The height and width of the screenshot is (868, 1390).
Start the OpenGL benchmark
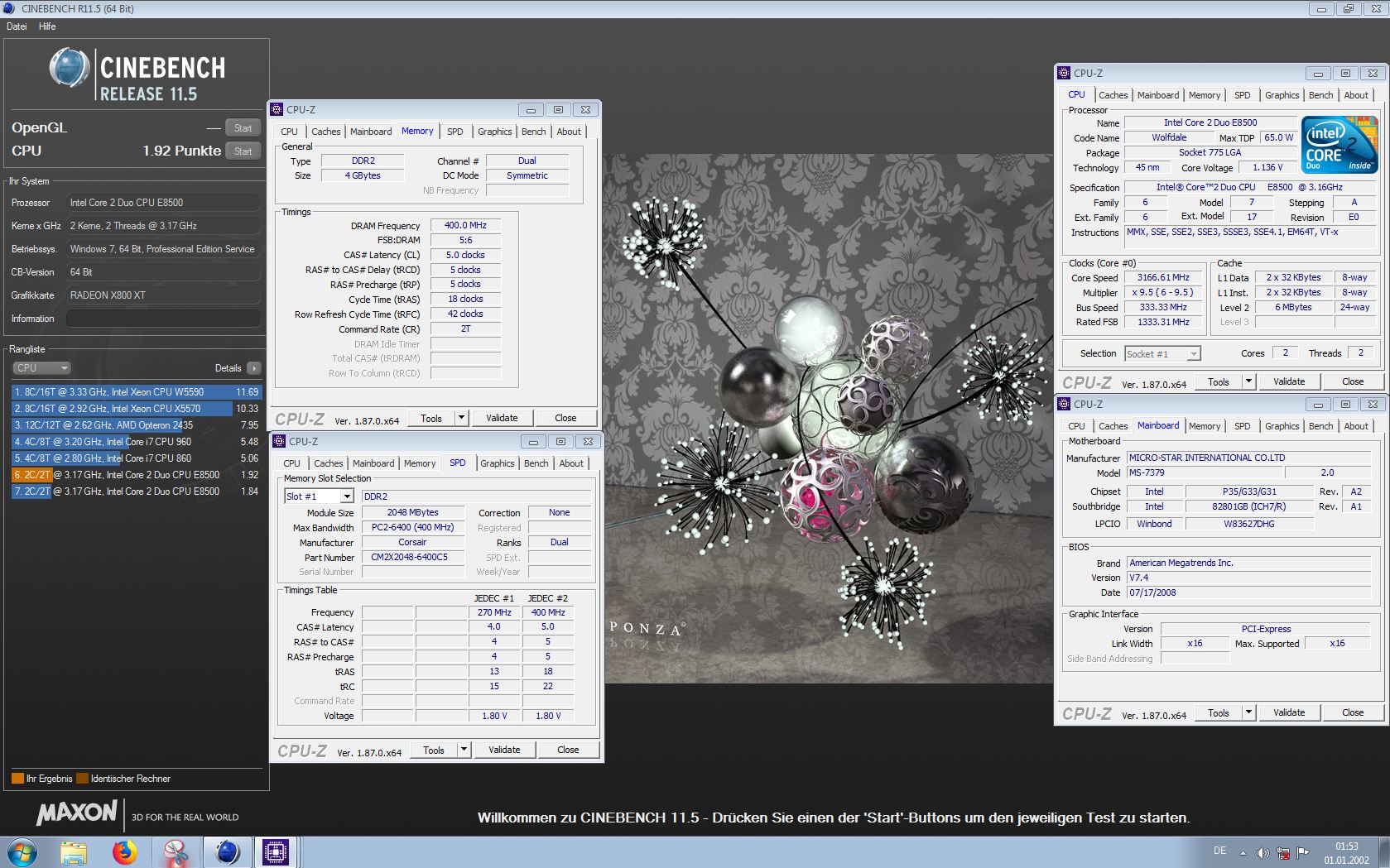[243, 128]
